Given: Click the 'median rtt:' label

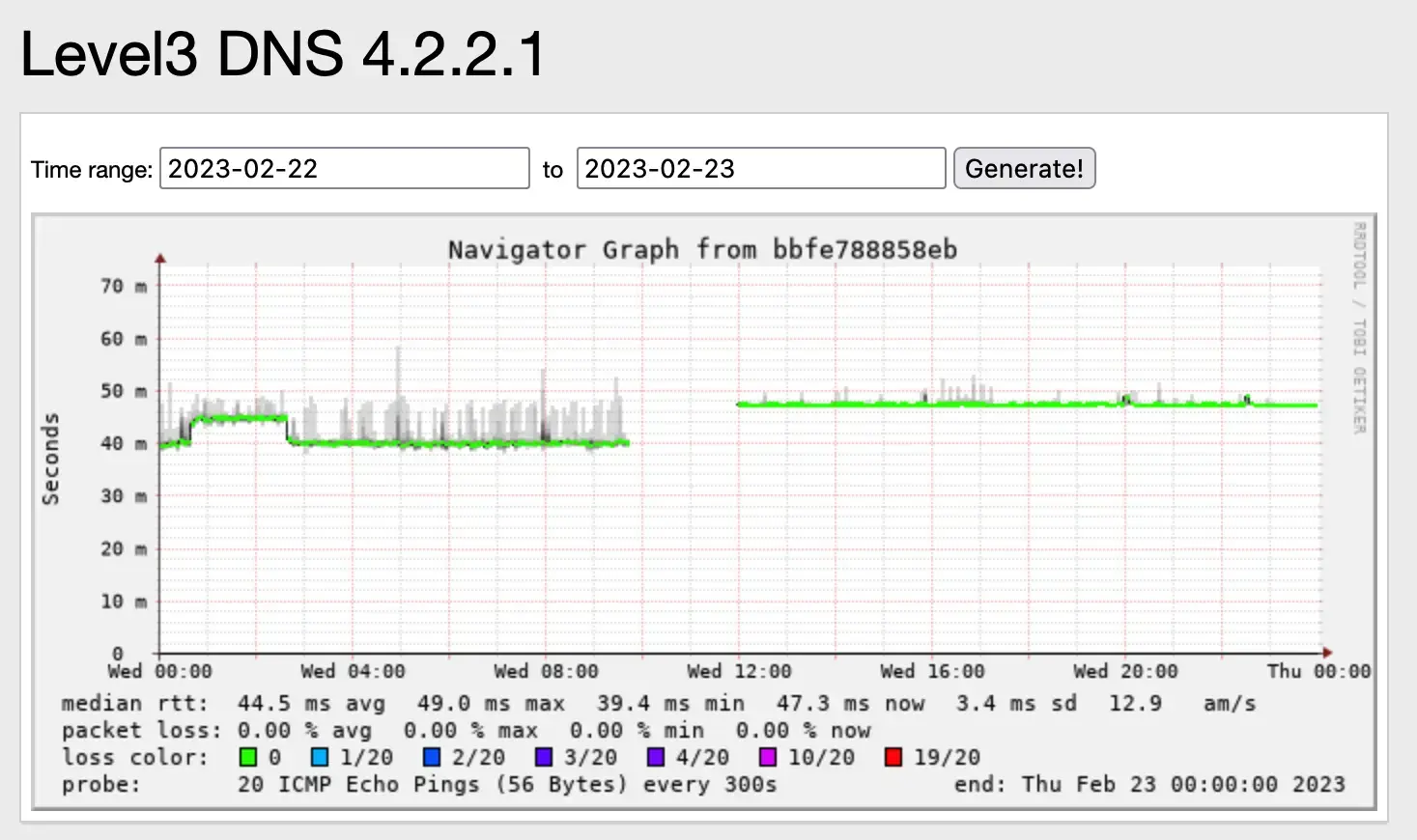Looking at the screenshot, I should tap(135, 704).
